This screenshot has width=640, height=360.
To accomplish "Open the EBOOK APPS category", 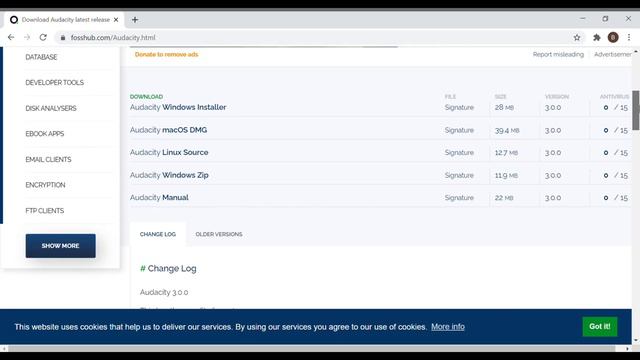I will [x=44, y=134].
